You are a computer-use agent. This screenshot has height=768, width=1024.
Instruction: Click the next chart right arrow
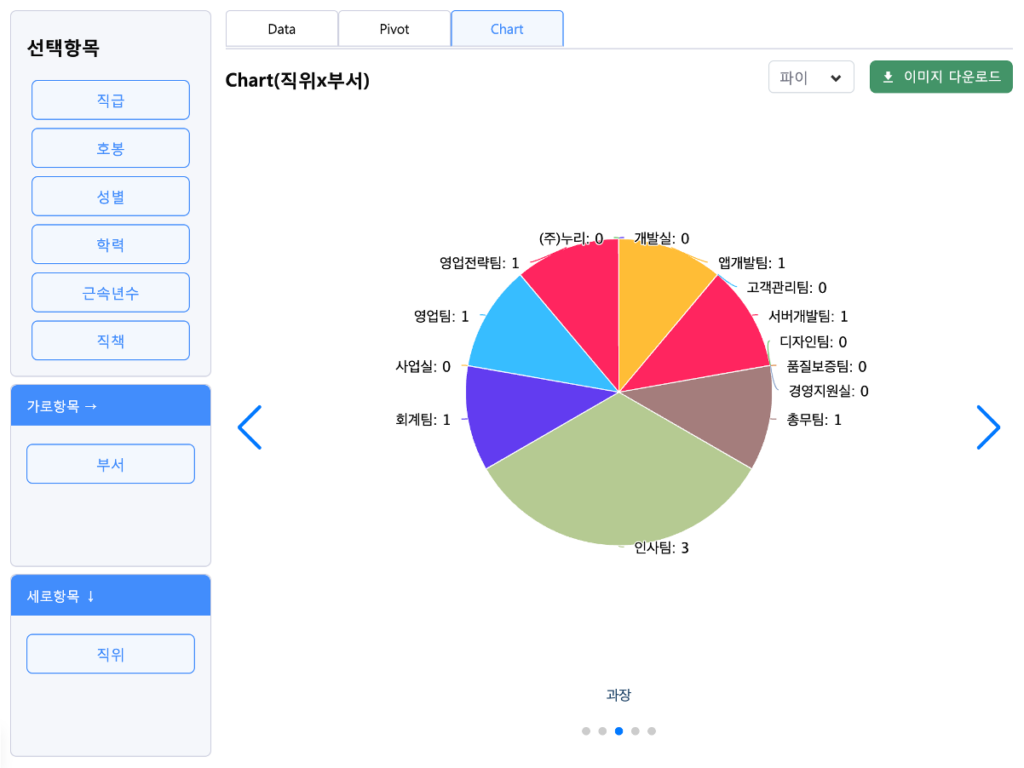tap(988, 428)
